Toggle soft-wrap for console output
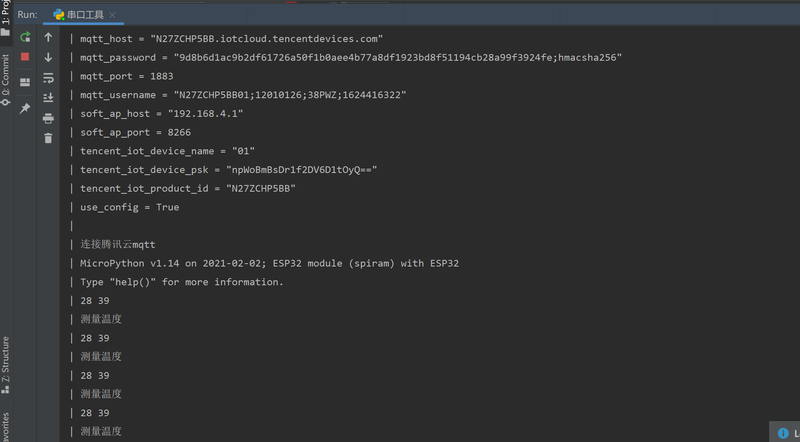 pos(48,78)
